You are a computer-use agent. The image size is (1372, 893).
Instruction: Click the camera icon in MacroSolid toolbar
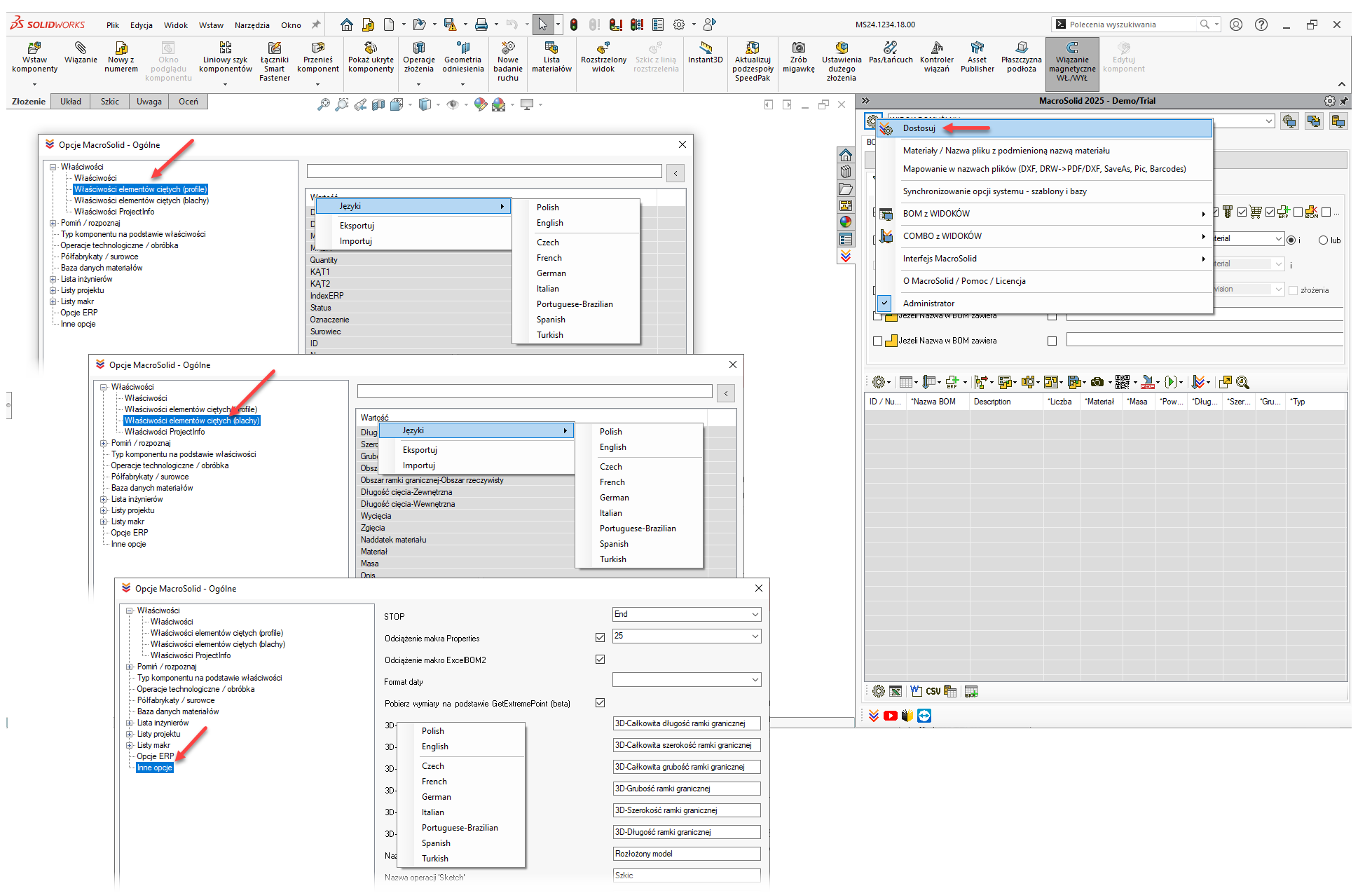[1097, 382]
